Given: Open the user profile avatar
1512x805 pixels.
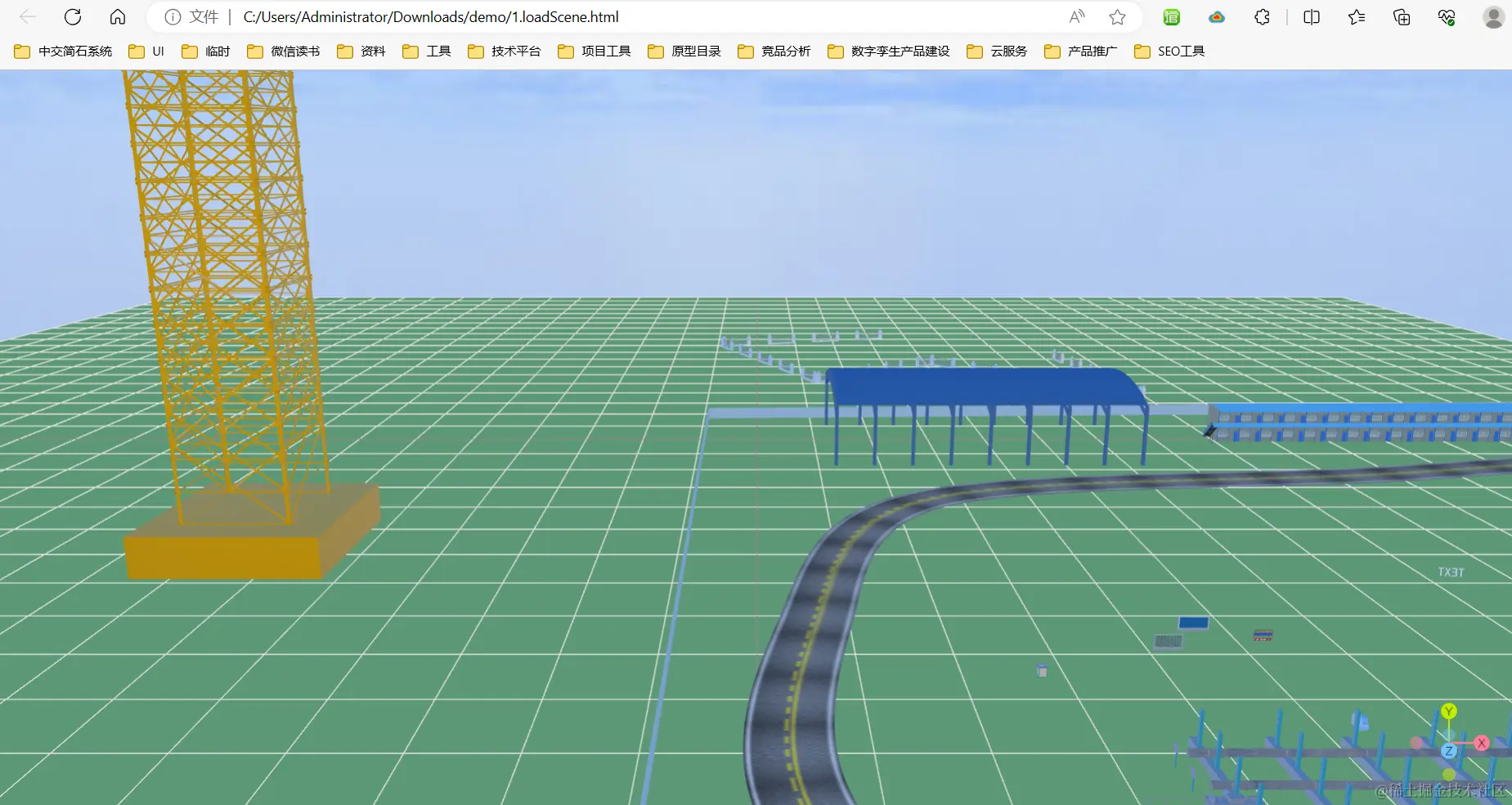Looking at the screenshot, I should coord(1494,17).
